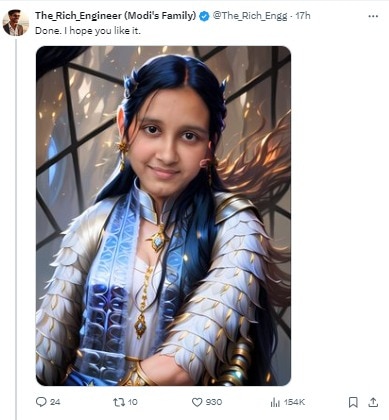This screenshot has height=420, width=389.
Task: Open the attached fantasy portrait image
Action: click(163, 216)
